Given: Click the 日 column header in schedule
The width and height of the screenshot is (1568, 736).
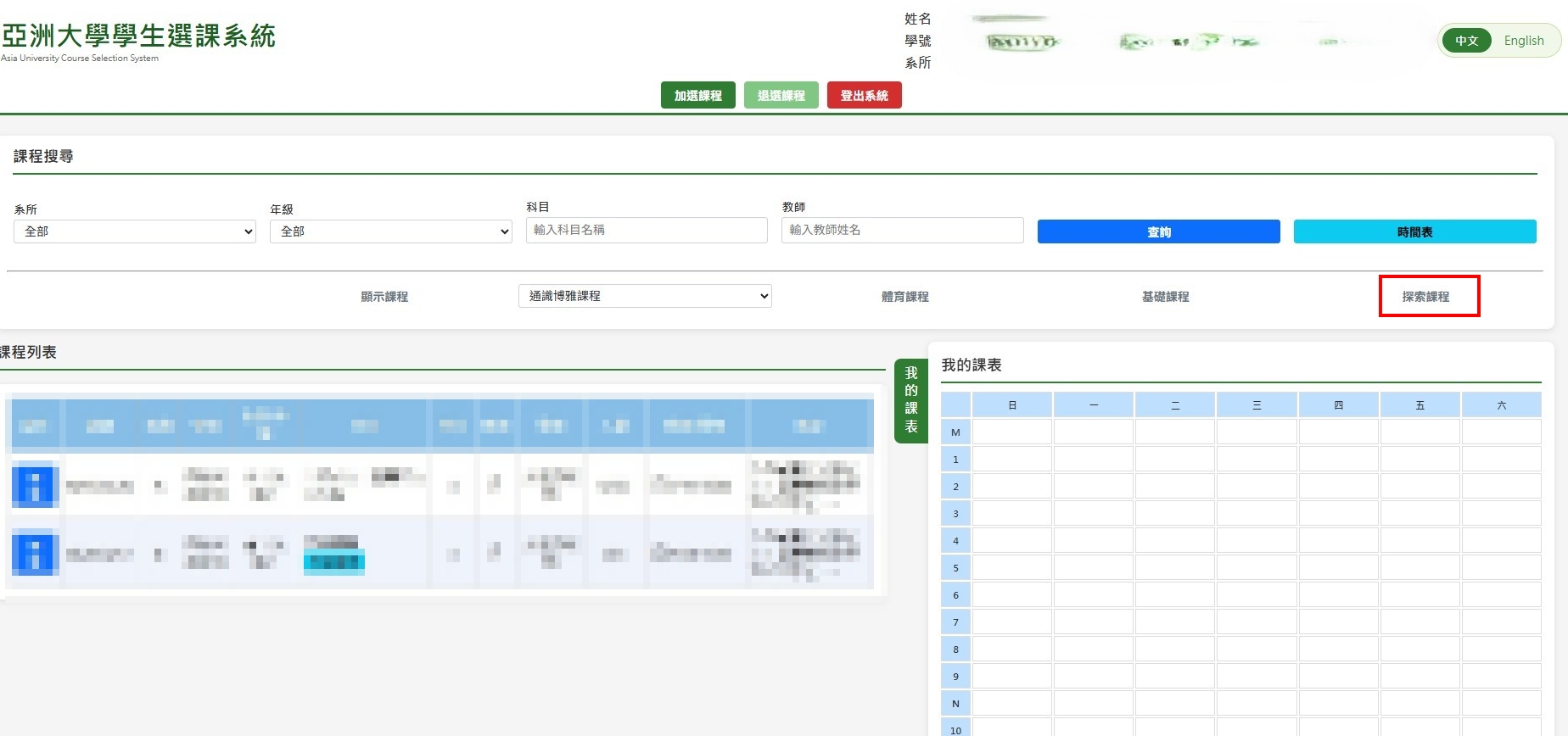Looking at the screenshot, I should pos(1012,405).
